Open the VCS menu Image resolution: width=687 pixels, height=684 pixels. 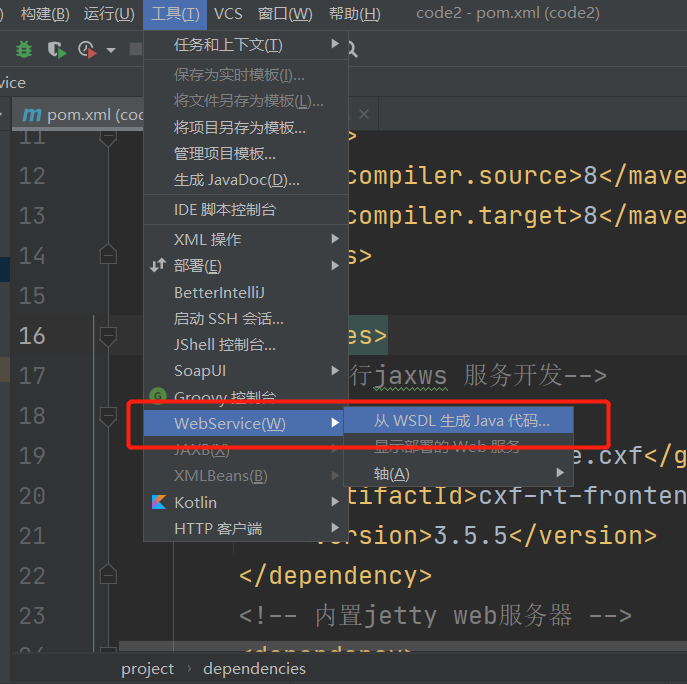click(228, 14)
